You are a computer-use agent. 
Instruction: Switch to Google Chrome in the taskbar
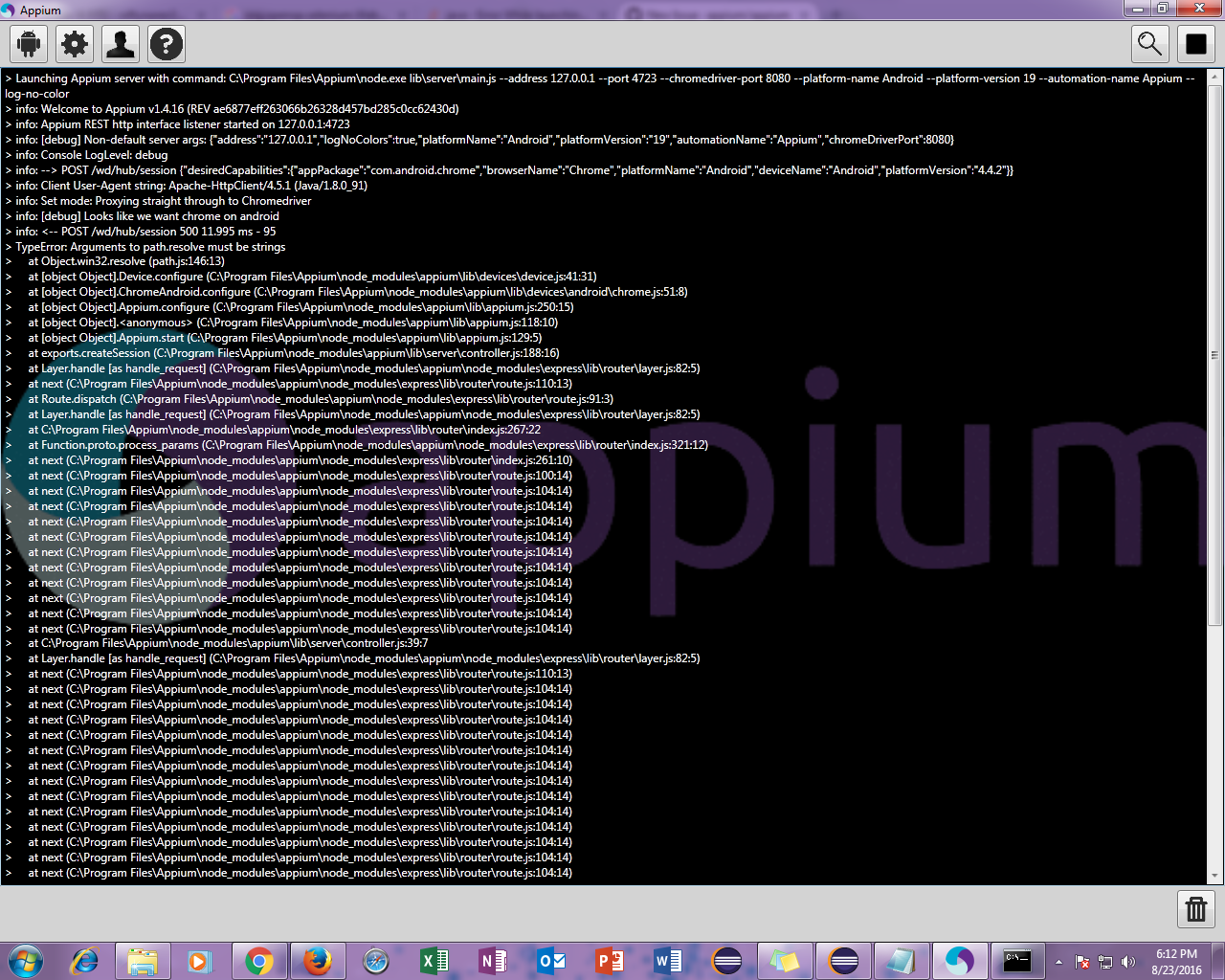259,961
